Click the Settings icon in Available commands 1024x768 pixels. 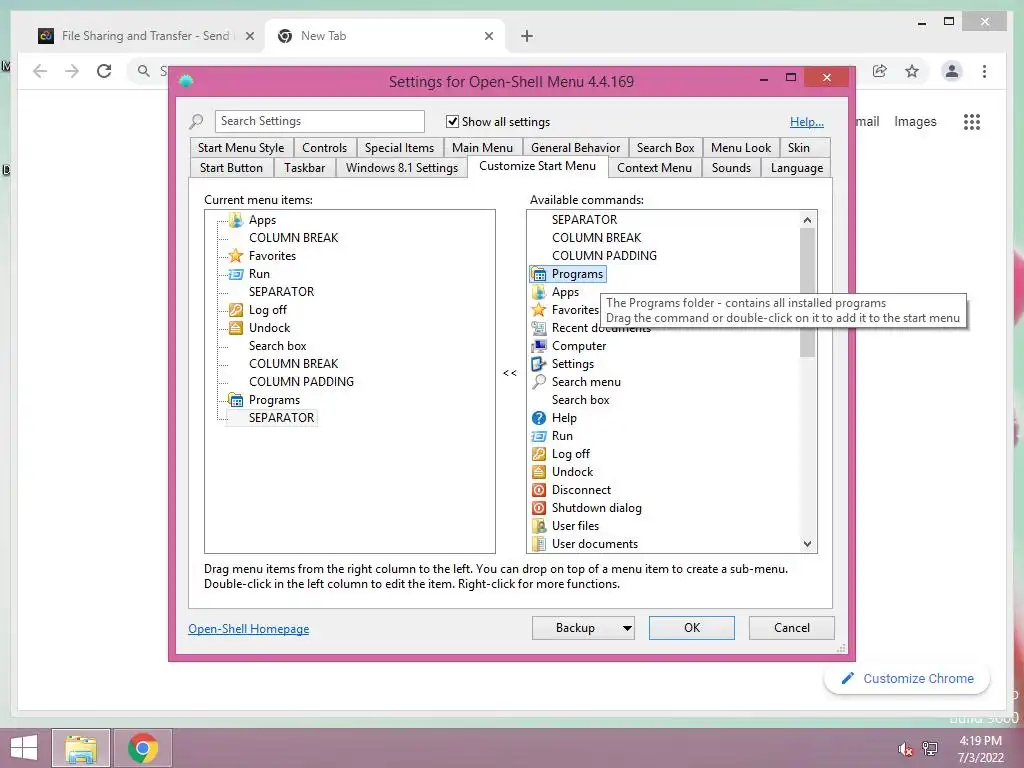point(539,364)
